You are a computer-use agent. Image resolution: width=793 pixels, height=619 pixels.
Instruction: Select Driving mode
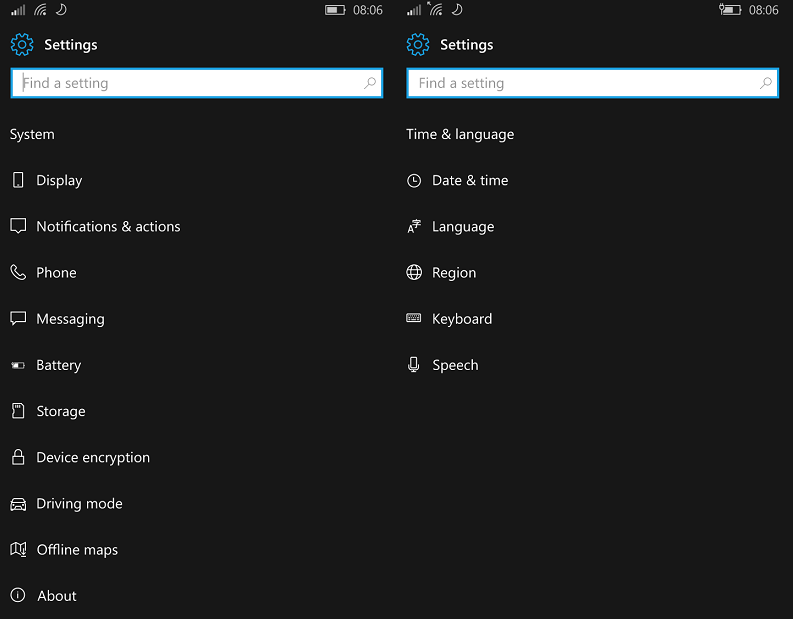pyautogui.click(x=79, y=504)
